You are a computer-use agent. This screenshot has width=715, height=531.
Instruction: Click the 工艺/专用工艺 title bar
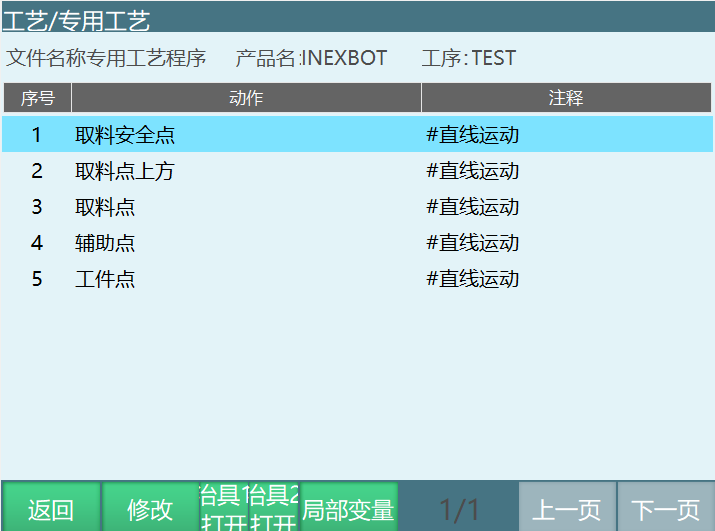pyautogui.click(x=76, y=18)
